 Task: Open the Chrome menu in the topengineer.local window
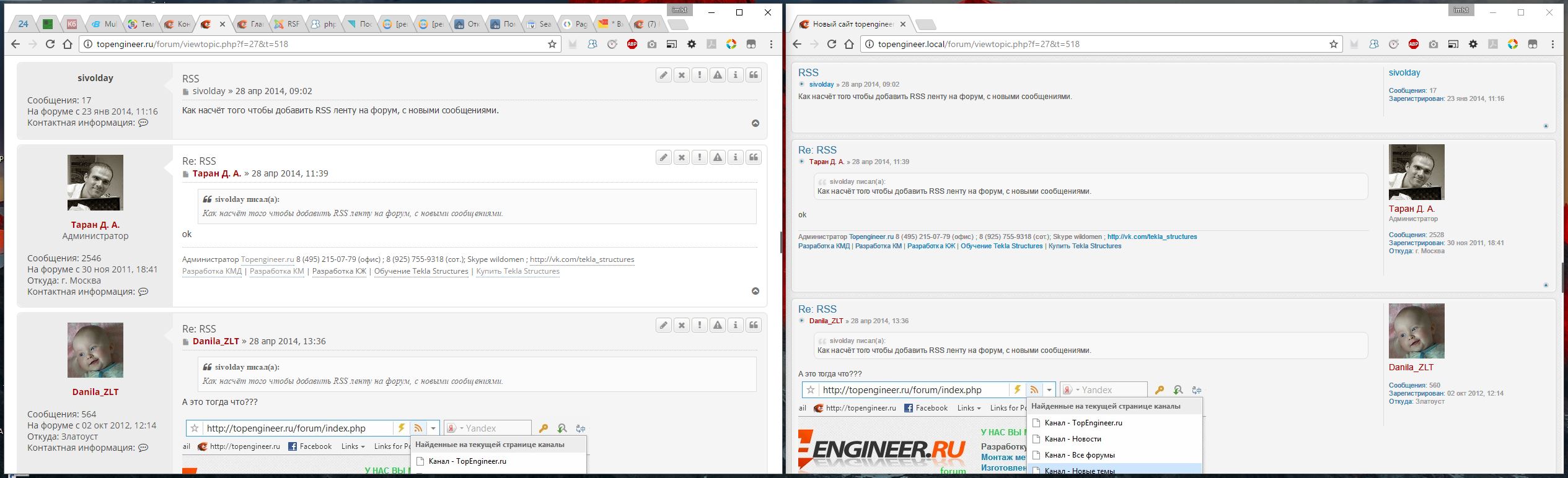pos(1553,44)
